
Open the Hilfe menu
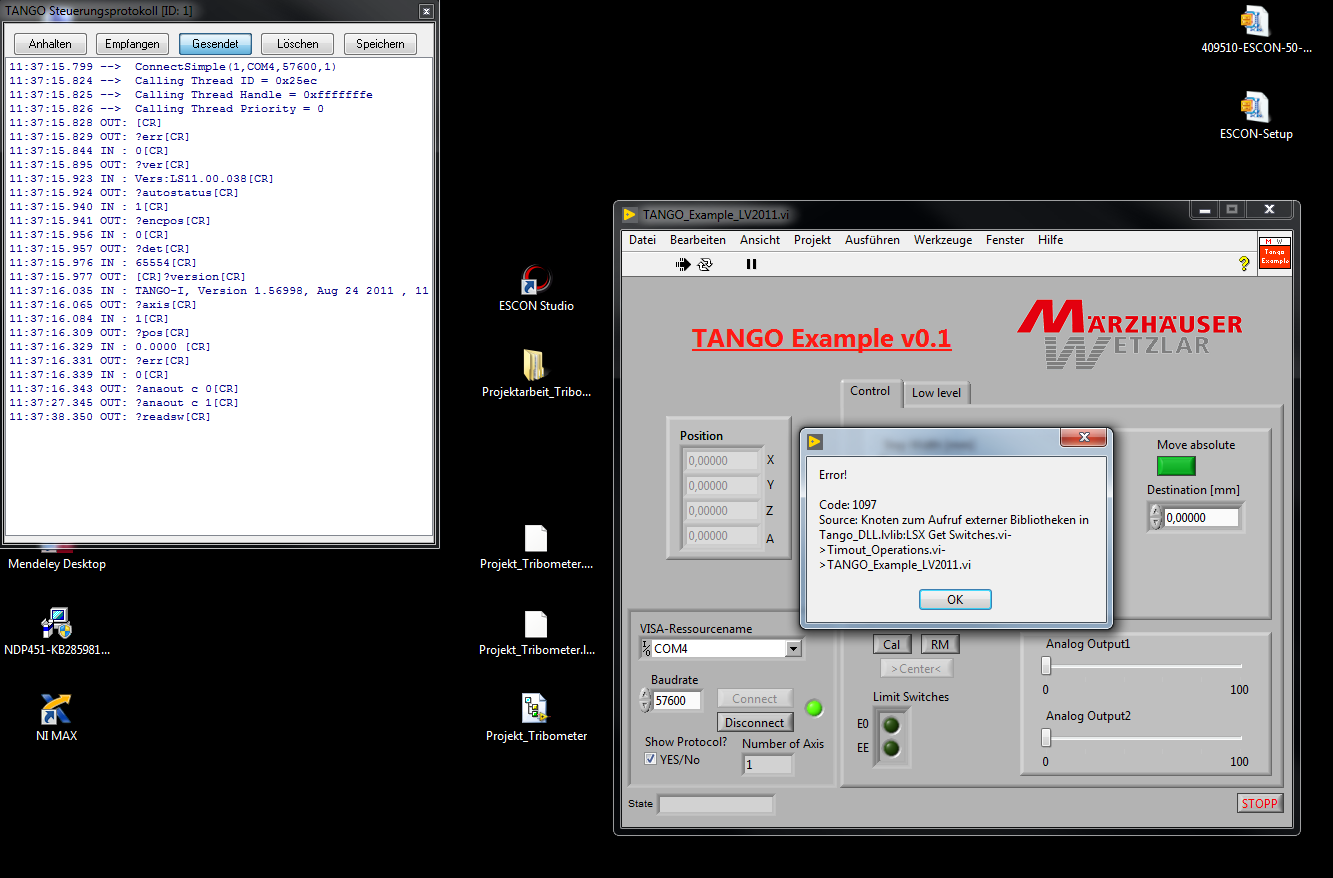click(x=1050, y=240)
